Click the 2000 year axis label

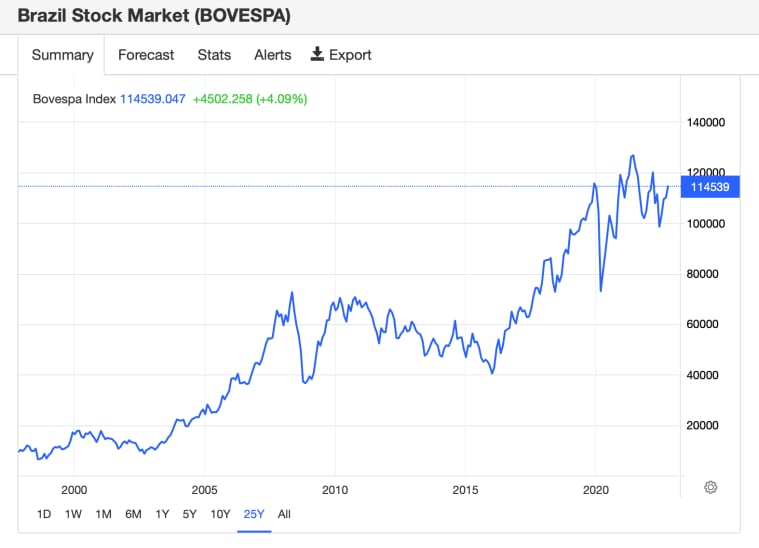(x=74, y=490)
